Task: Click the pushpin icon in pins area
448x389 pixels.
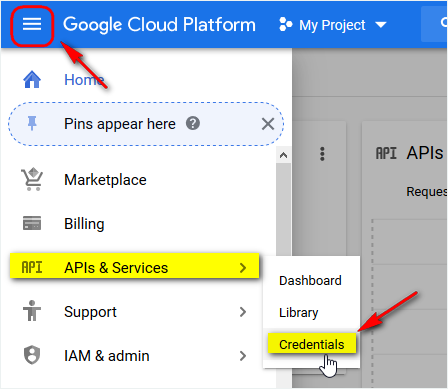Action: (32, 123)
